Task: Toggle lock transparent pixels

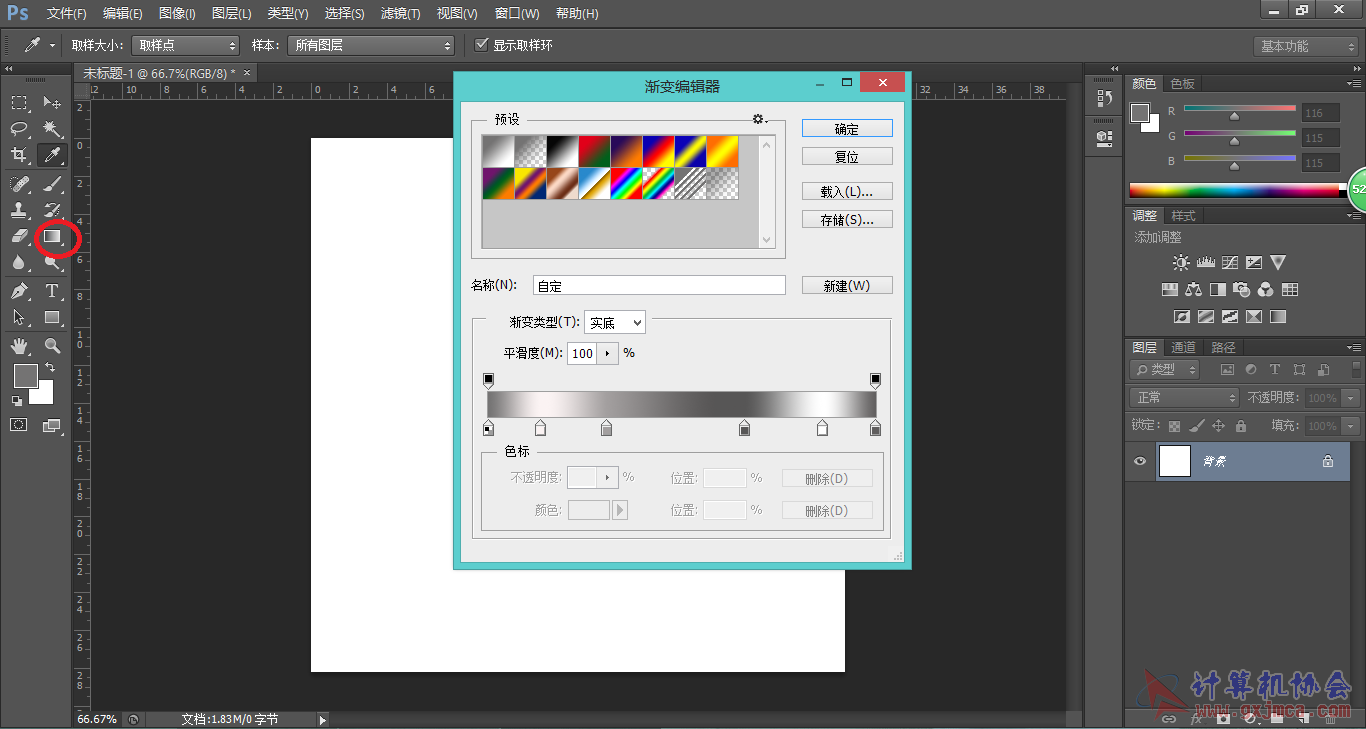Action: (x=1175, y=426)
